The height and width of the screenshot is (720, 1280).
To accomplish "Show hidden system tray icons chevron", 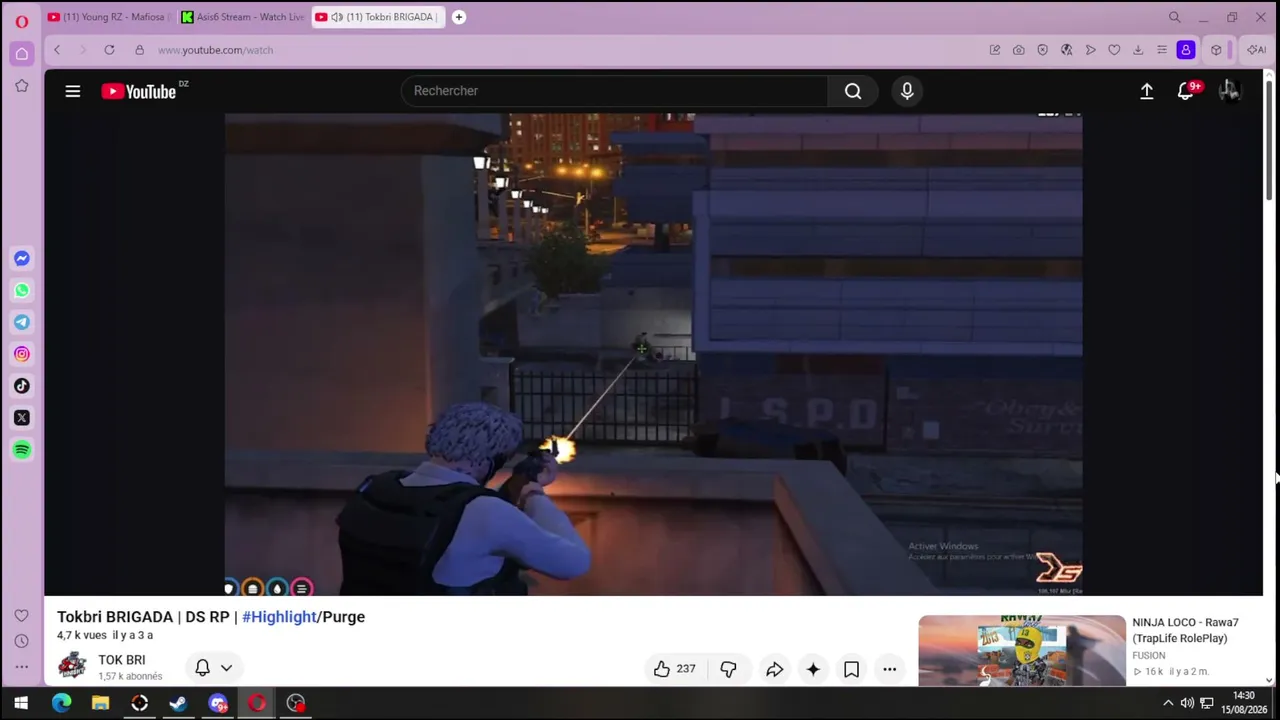I will click(1168, 703).
